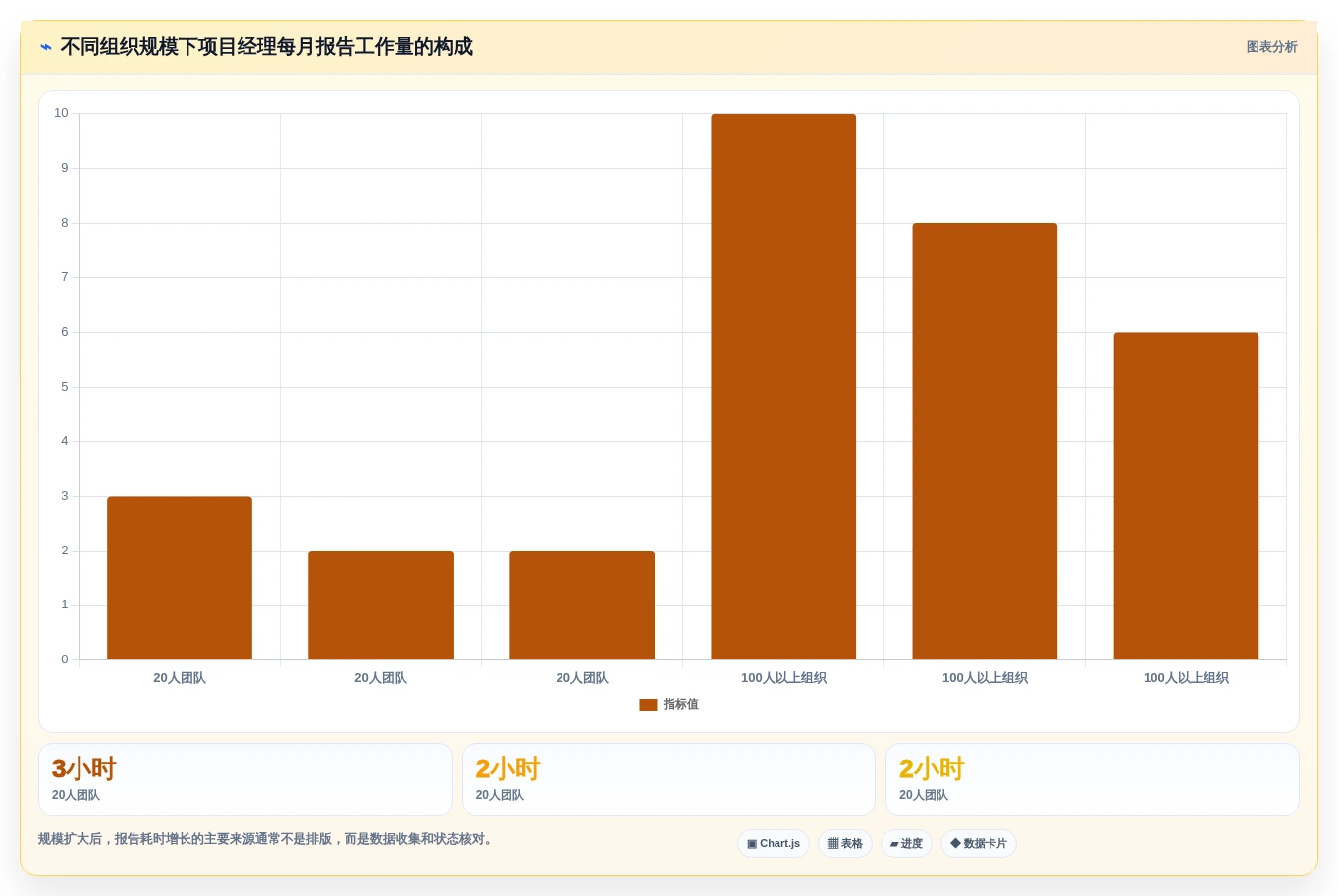Click the chart title 不同组织规模下项目经理每月报告工作量的构成

[266, 47]
